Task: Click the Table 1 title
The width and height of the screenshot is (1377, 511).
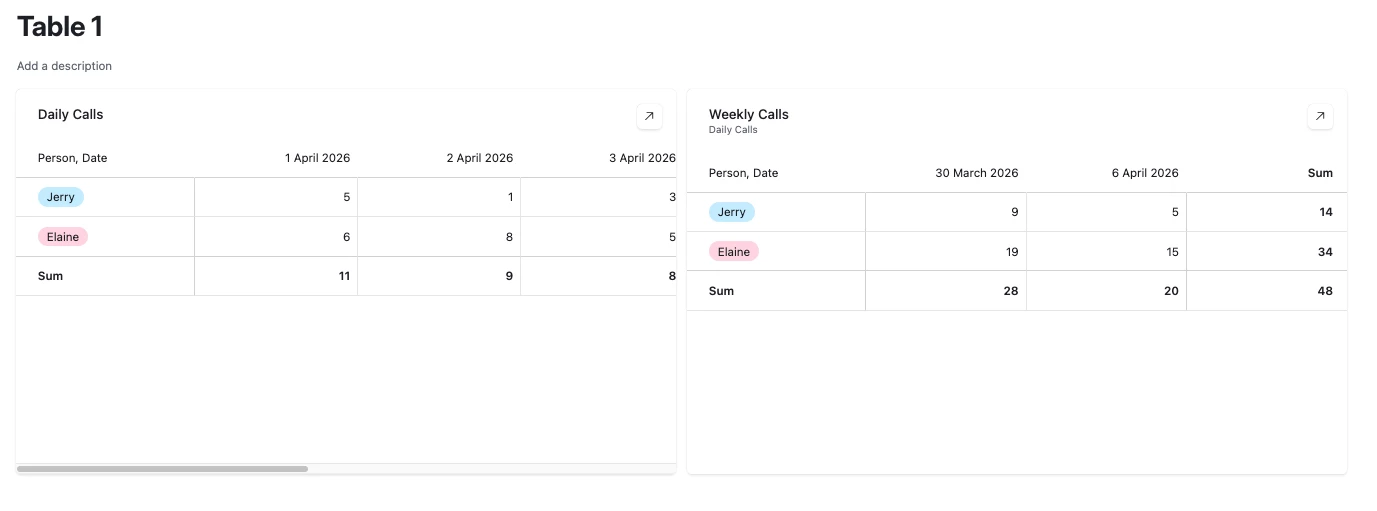Action: [x=60, y=27]
